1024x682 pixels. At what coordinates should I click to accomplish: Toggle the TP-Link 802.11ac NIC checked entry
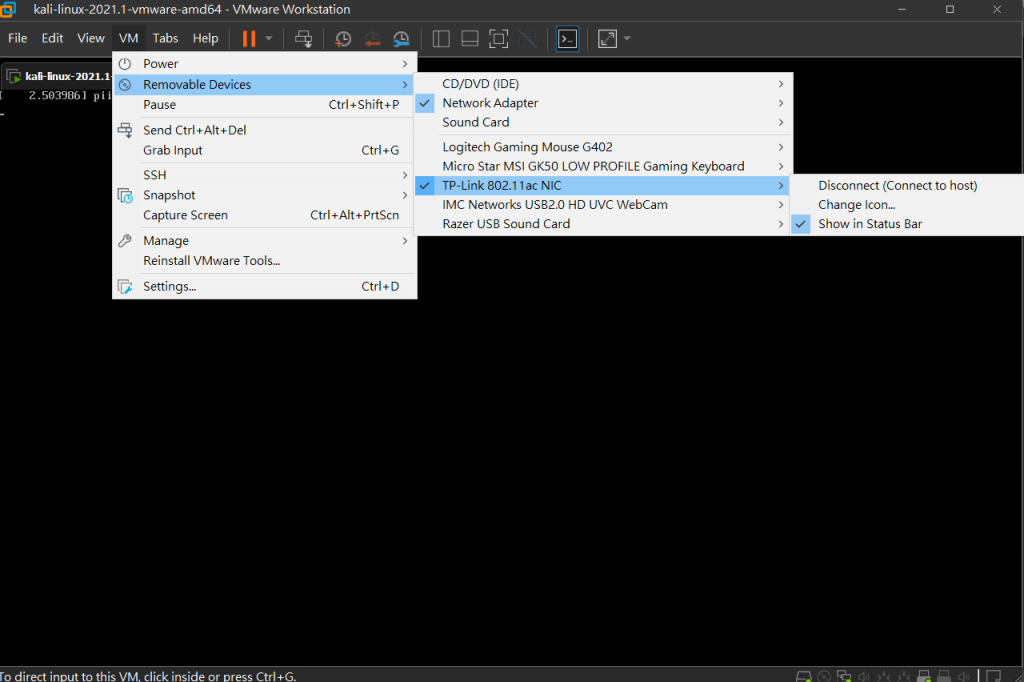[x=601, y=186]
